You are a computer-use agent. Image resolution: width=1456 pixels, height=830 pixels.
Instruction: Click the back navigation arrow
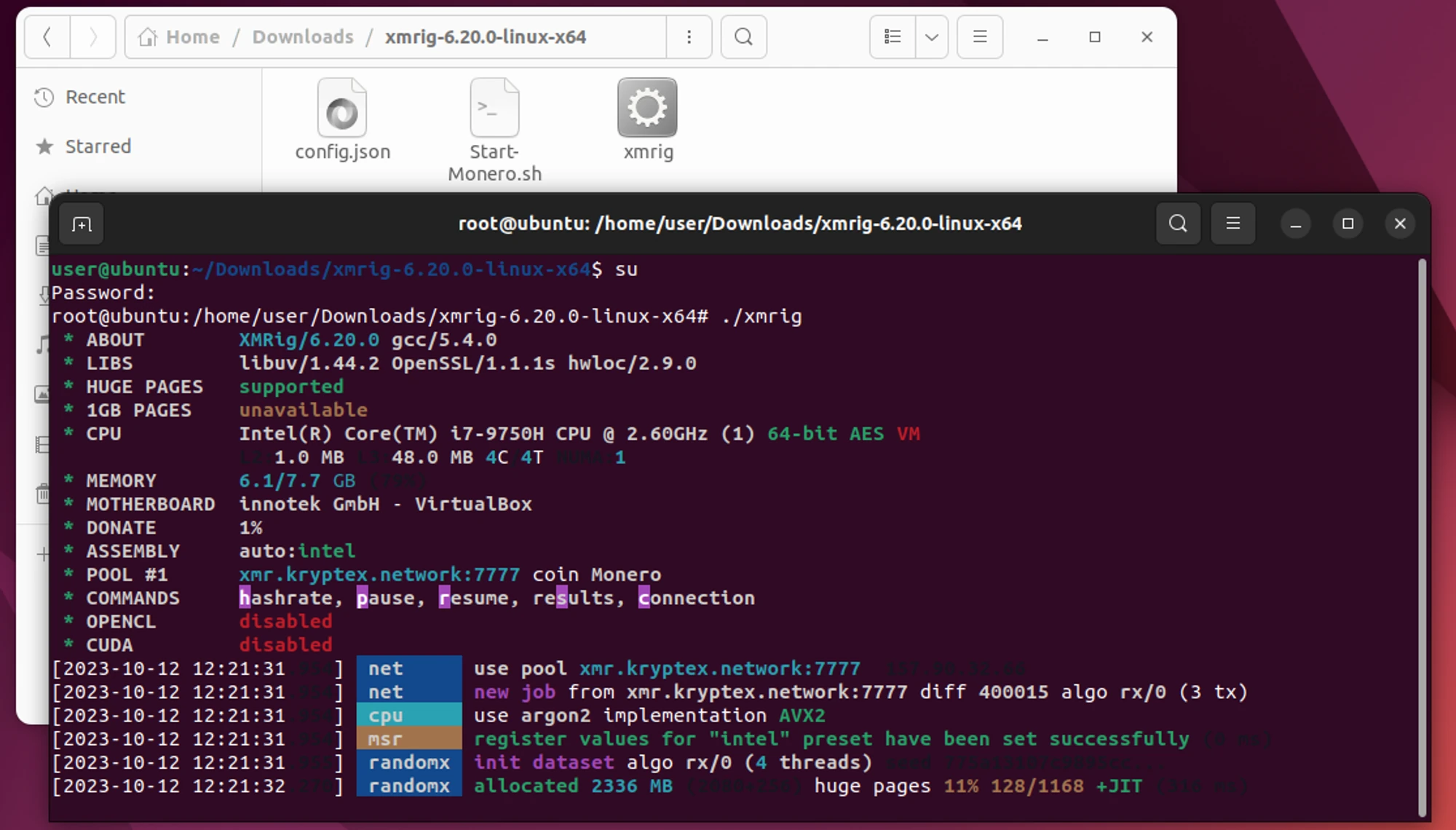47,36
